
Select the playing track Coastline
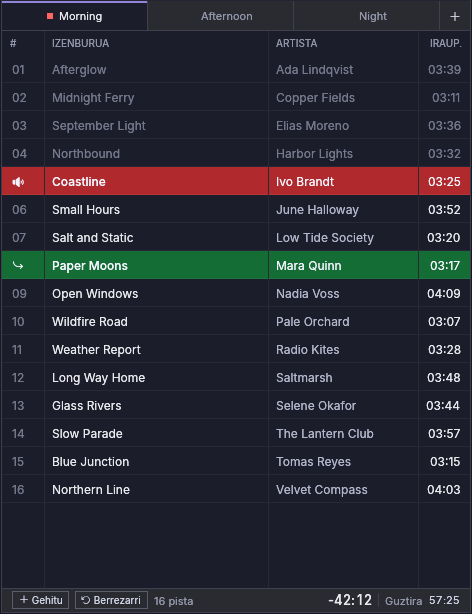[x=79, y=182]
